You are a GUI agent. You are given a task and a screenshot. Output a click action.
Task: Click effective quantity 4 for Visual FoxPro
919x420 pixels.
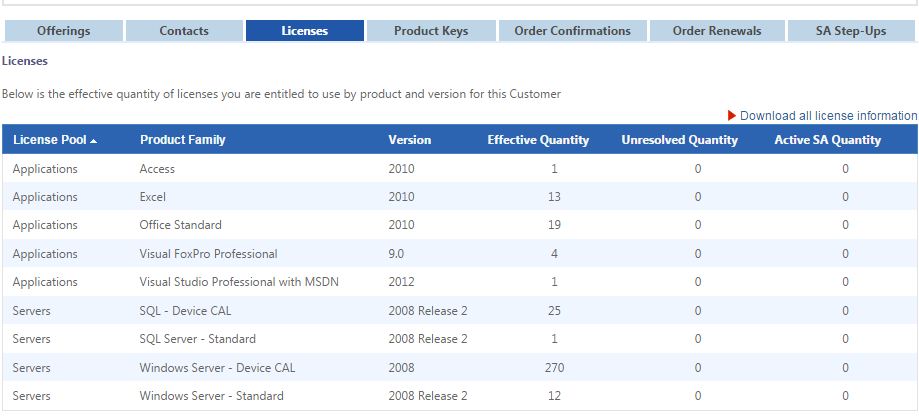554,254
